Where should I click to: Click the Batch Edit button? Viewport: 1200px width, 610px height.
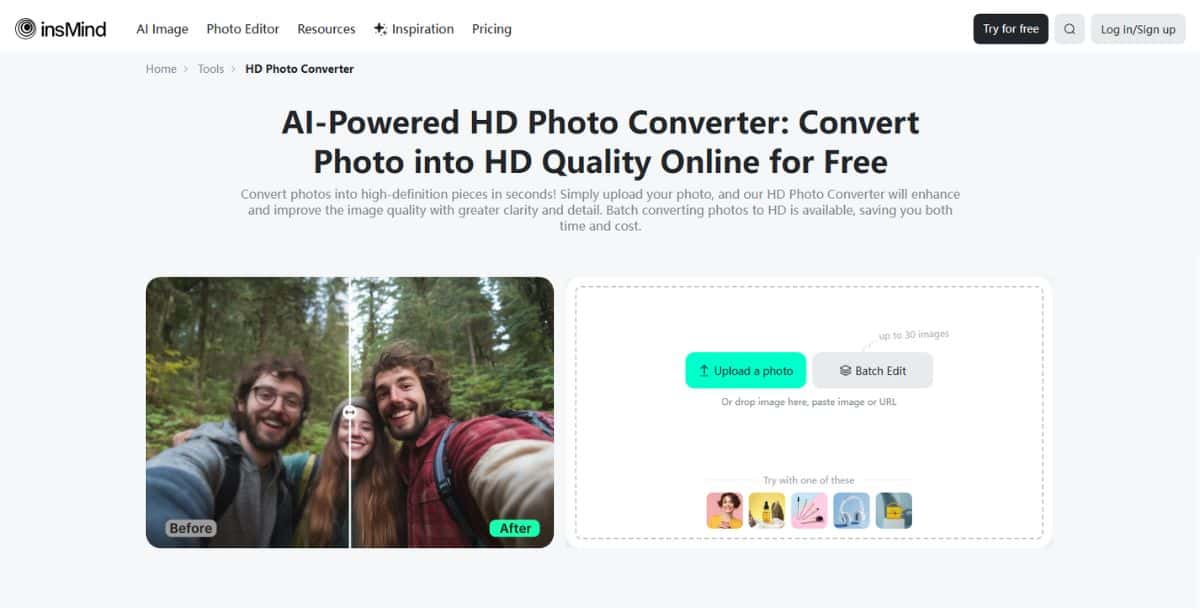873,370
